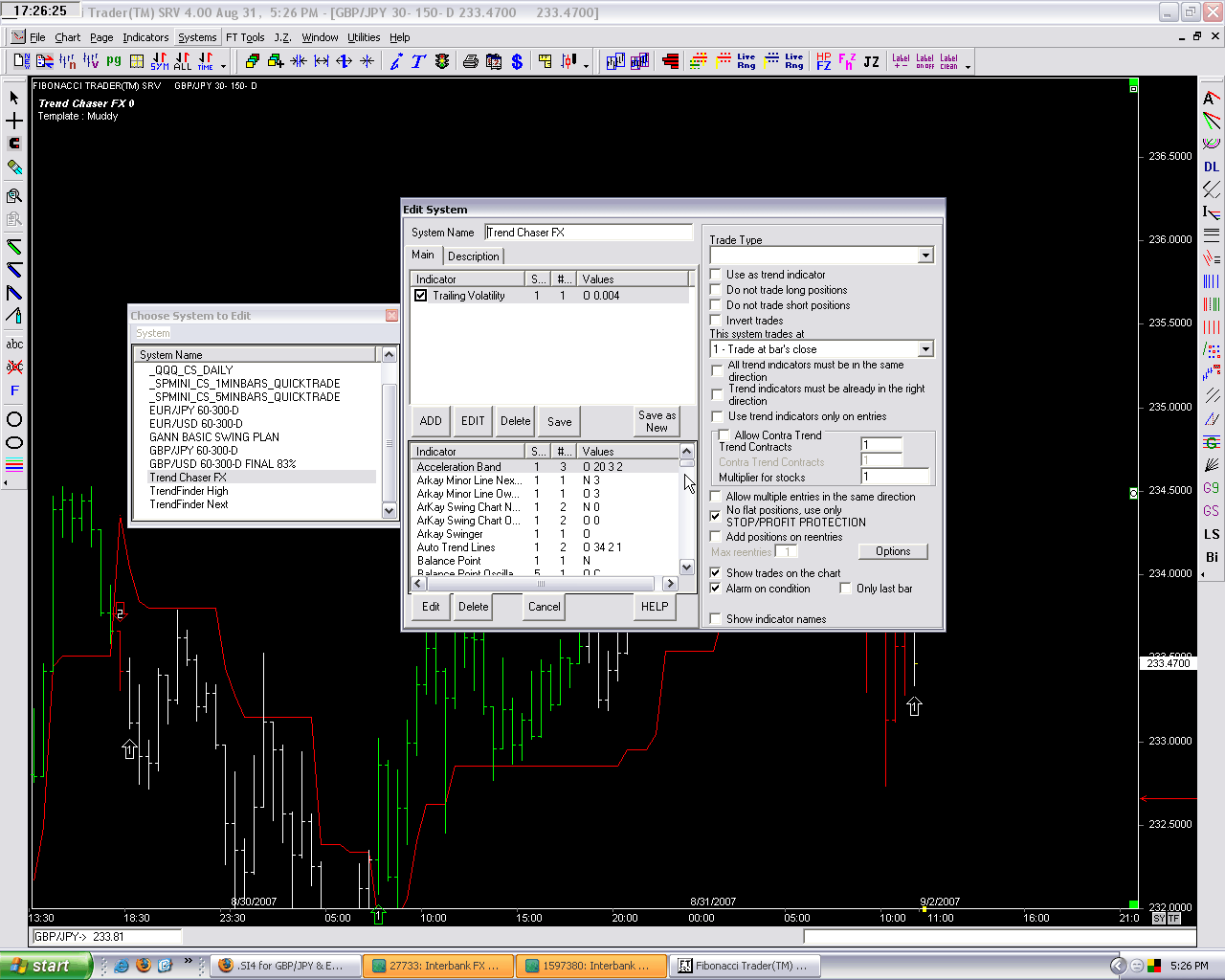1225x980 pixels.
Task: Open the Trade at bar's close dropdown
Action: [x=924, y=349]
